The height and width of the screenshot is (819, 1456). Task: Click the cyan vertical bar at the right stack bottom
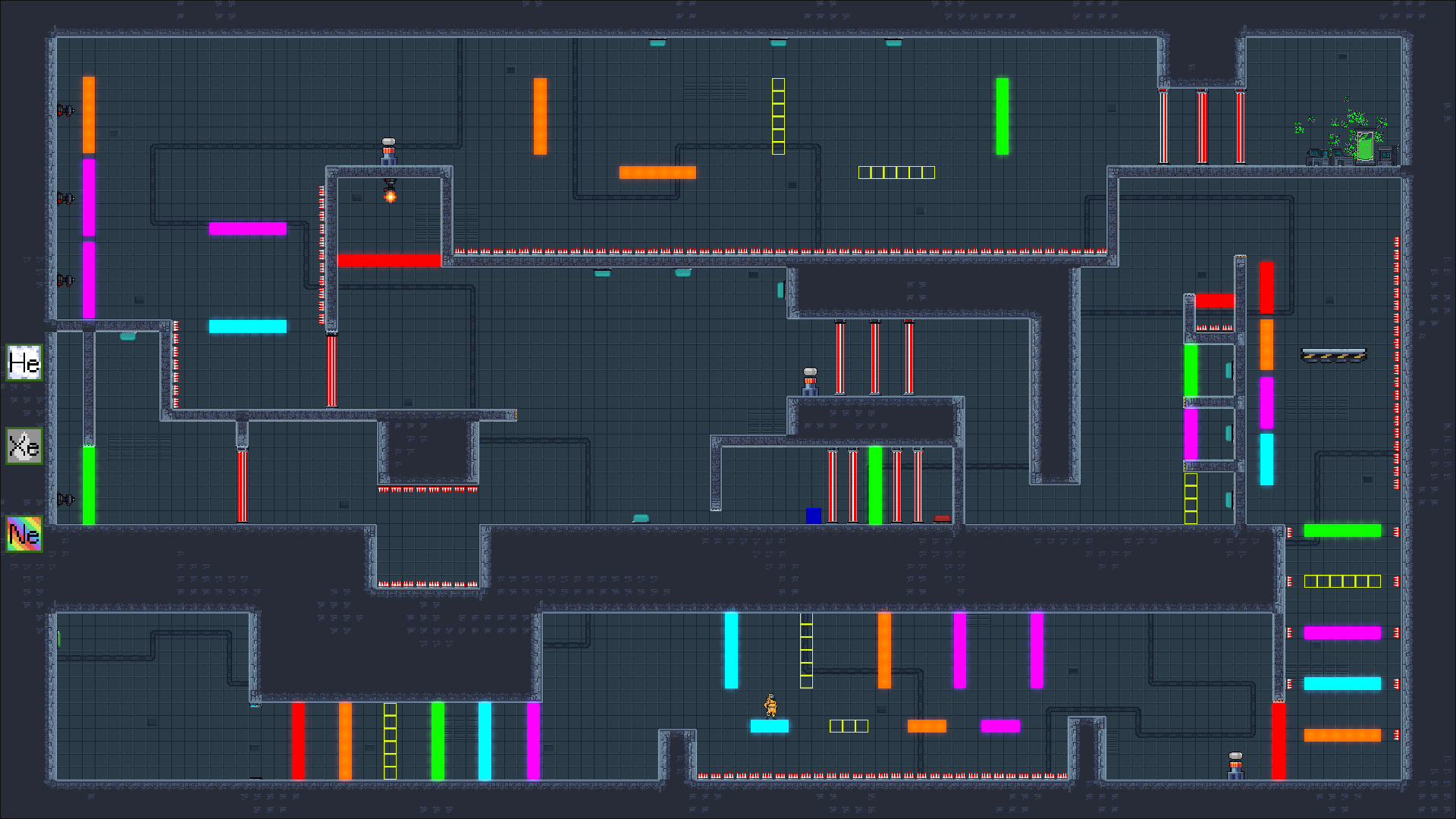tap(1266, 460)
